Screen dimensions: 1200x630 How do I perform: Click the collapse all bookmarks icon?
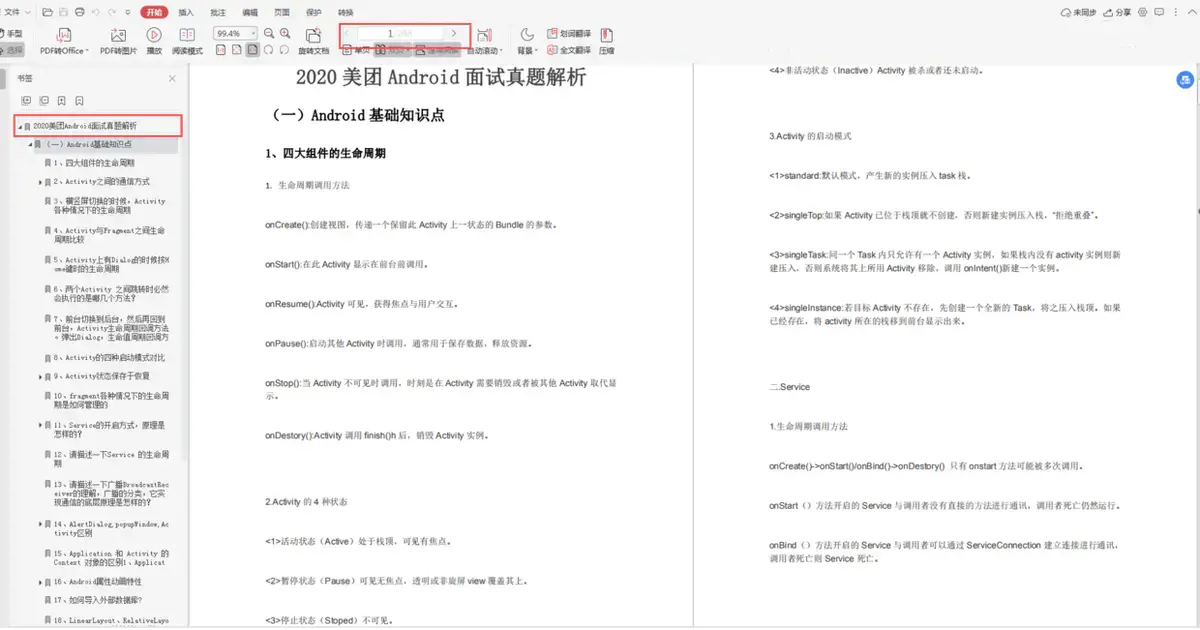(x=43, y=101)
